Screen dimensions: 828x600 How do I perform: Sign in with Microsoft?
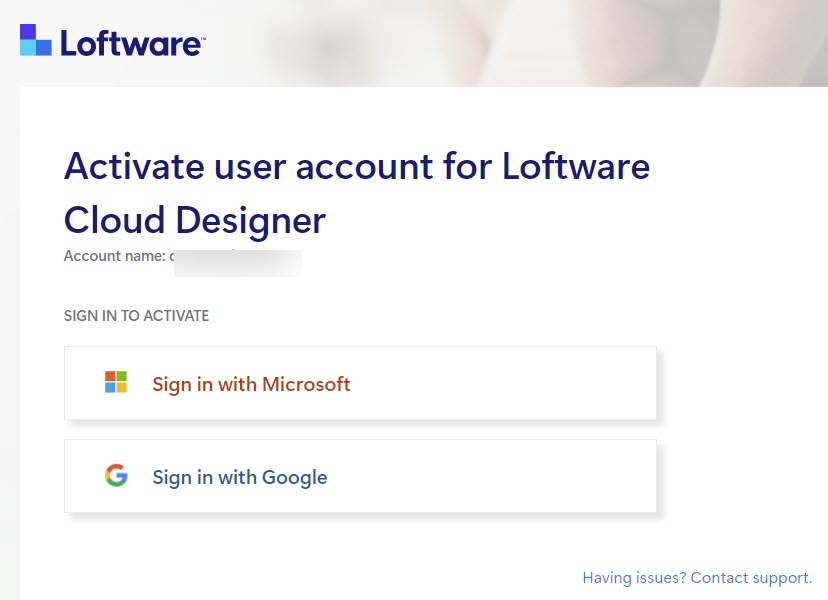(360, 383)
